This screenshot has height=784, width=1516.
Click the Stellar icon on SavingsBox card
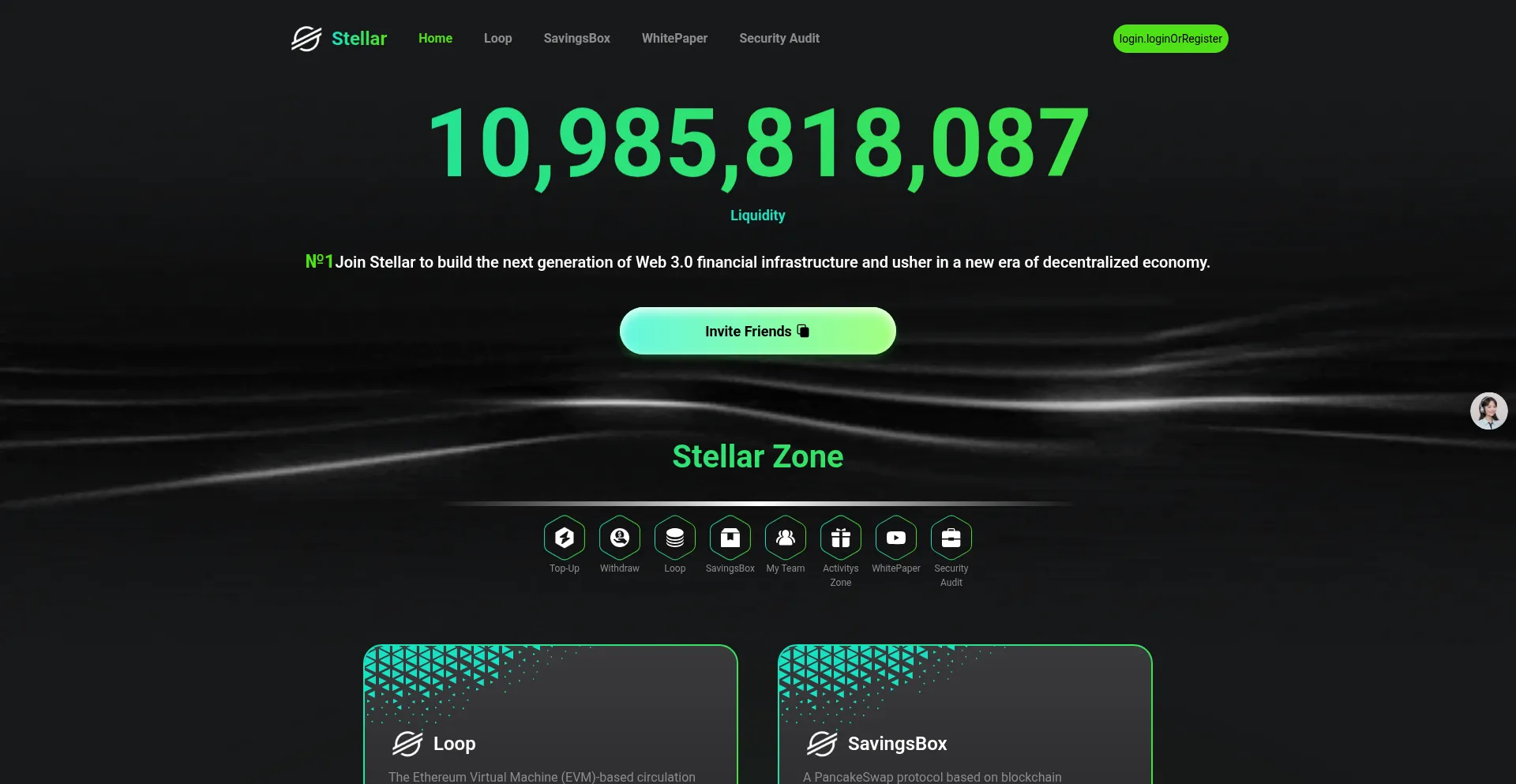[822, 744]
